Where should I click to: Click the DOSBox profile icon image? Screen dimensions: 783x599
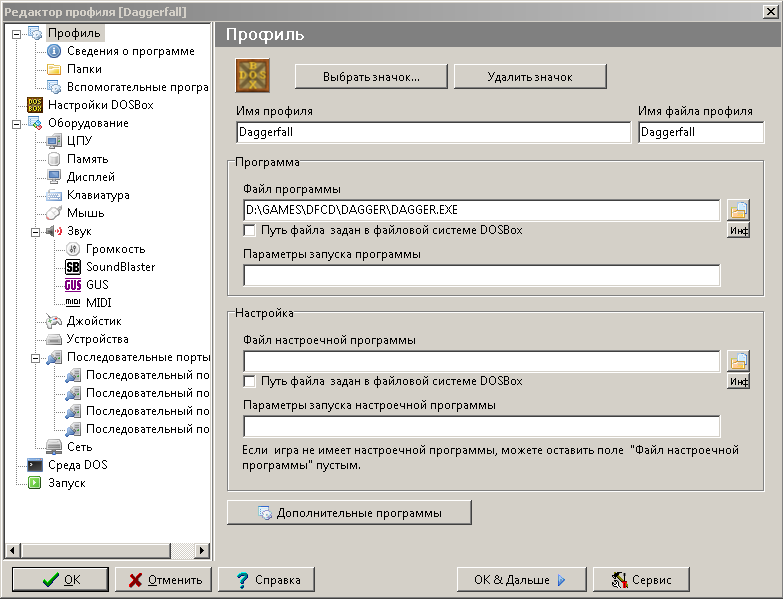click(252, 76)
